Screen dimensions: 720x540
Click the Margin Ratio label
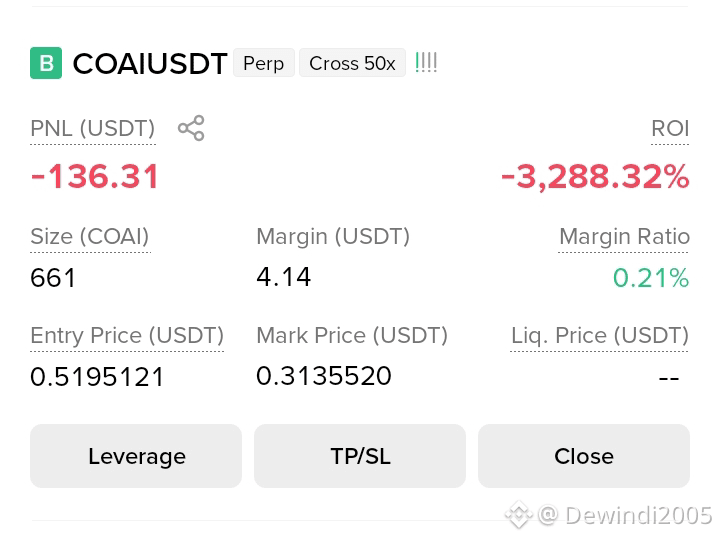click(624, 237)
